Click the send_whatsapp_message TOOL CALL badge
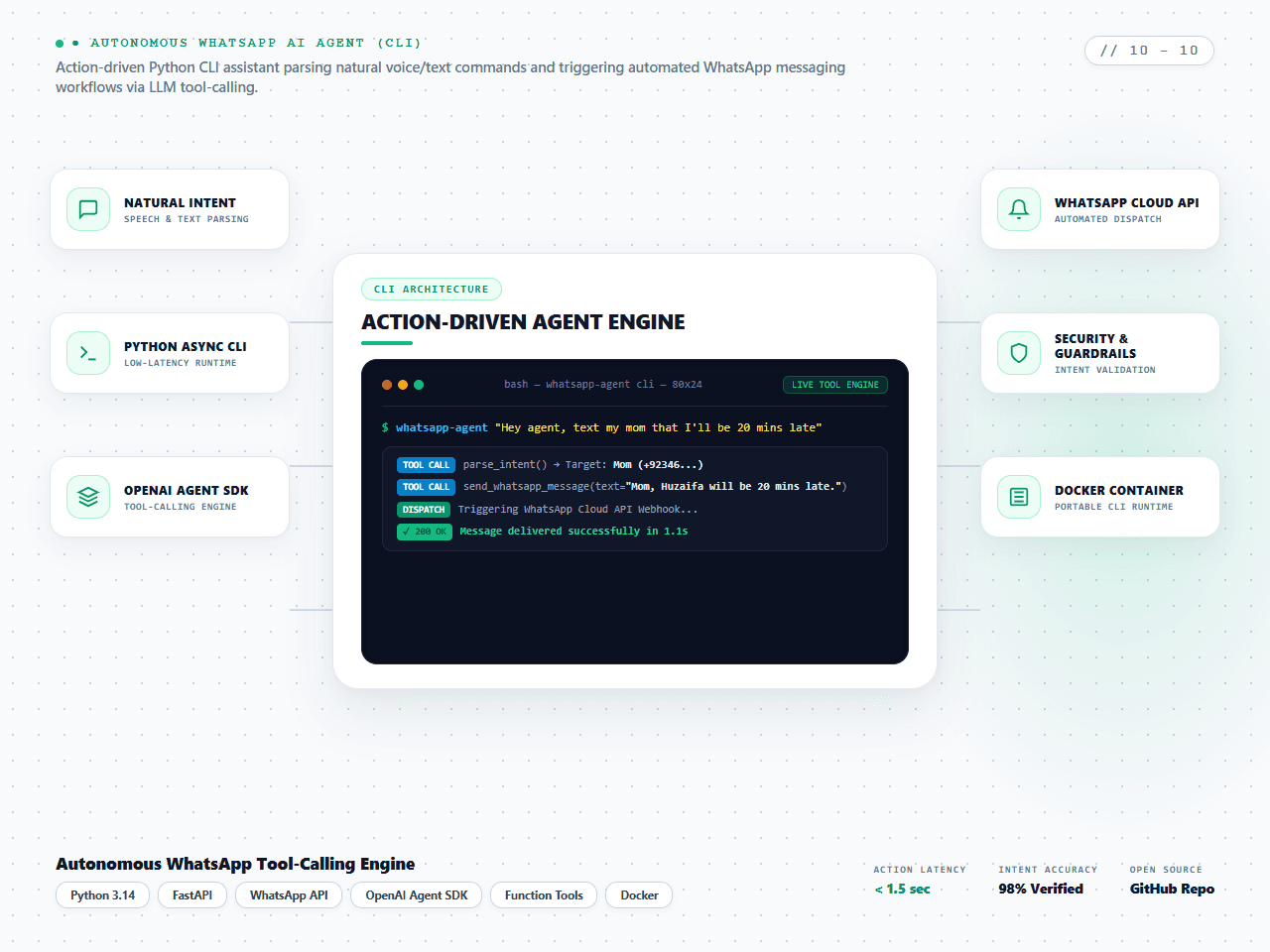 [x=427, y=487]
